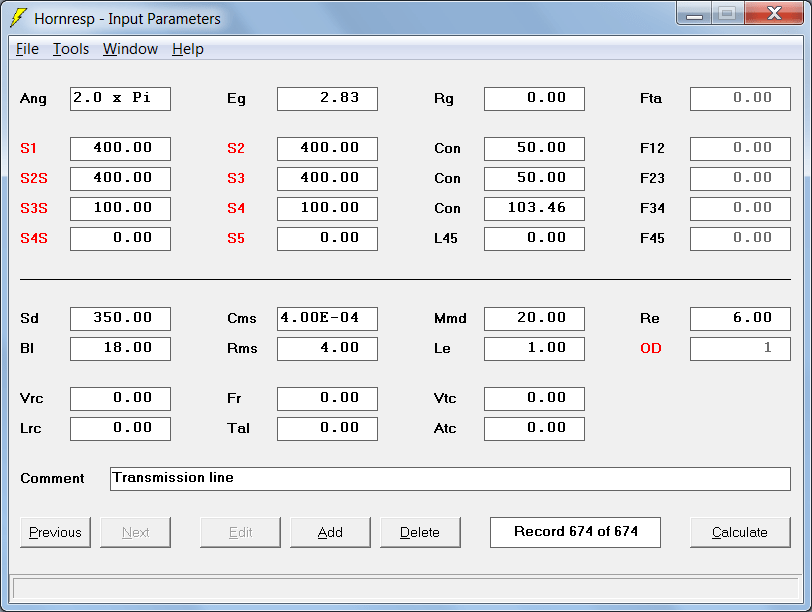This screenshot has width=812, height=612.
Task: Click the Con field next to S2
Action: click(534, 149)
